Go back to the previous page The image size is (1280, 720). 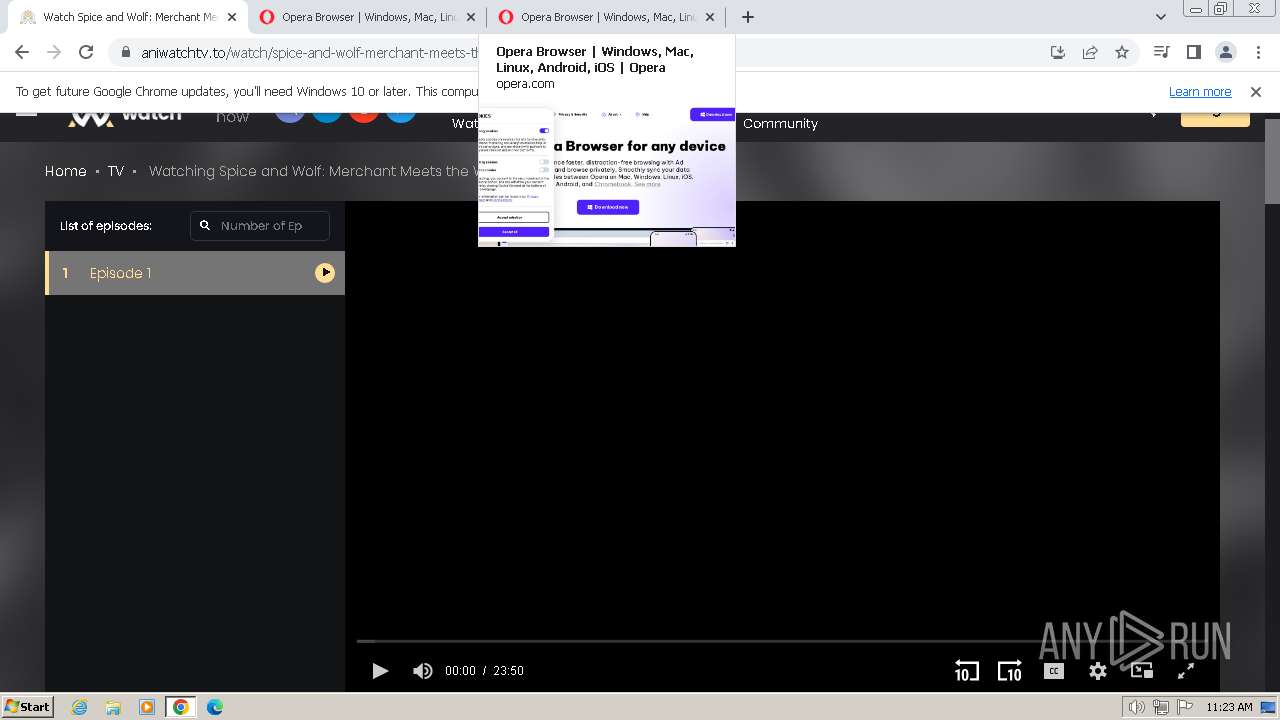coord(22,52)
